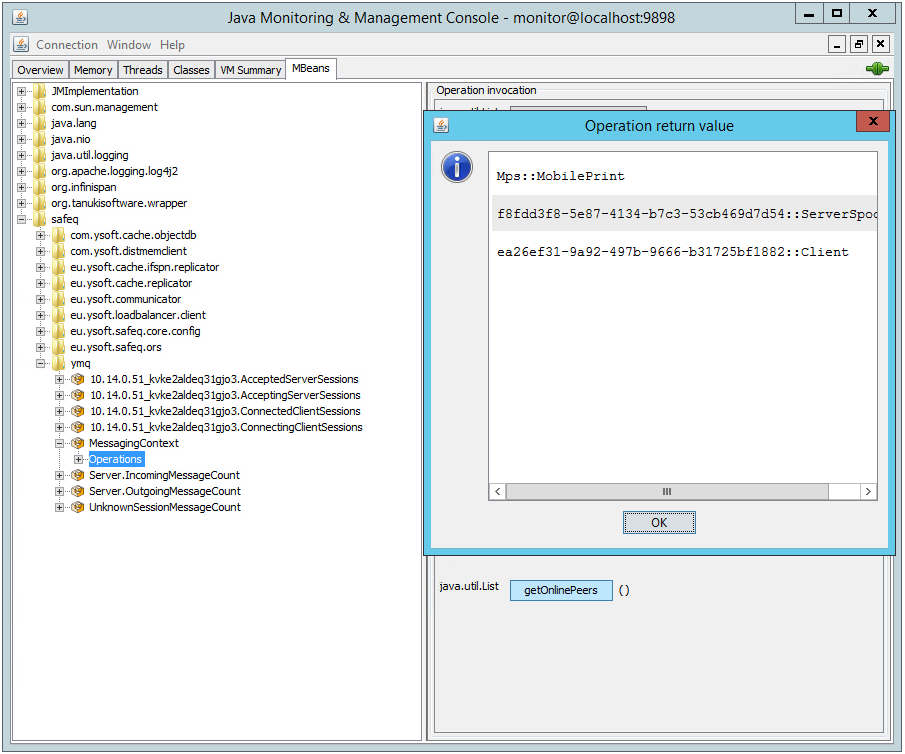Select the ServerSpooler peer row in the result list
The image size is (905, 754).
coord(685,214)
